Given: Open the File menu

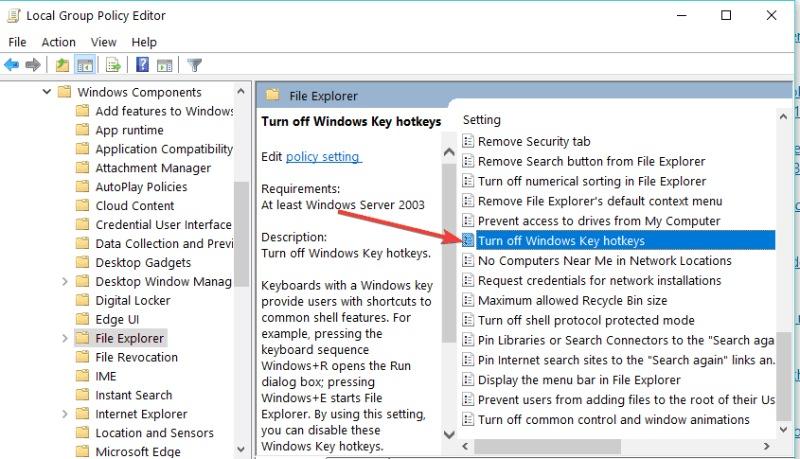Looking at the screenshot, I should click(x=17, y=42).
